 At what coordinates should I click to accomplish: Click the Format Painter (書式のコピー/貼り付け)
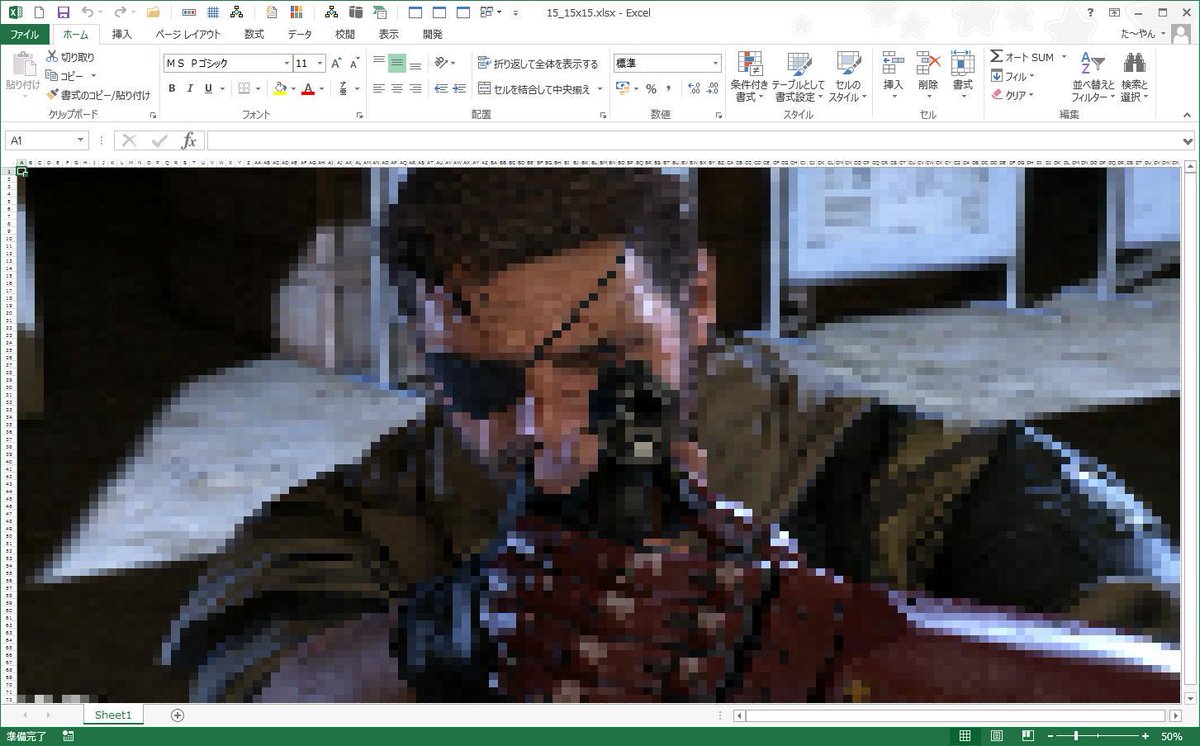pyautogui.click(x=98, y=95)
